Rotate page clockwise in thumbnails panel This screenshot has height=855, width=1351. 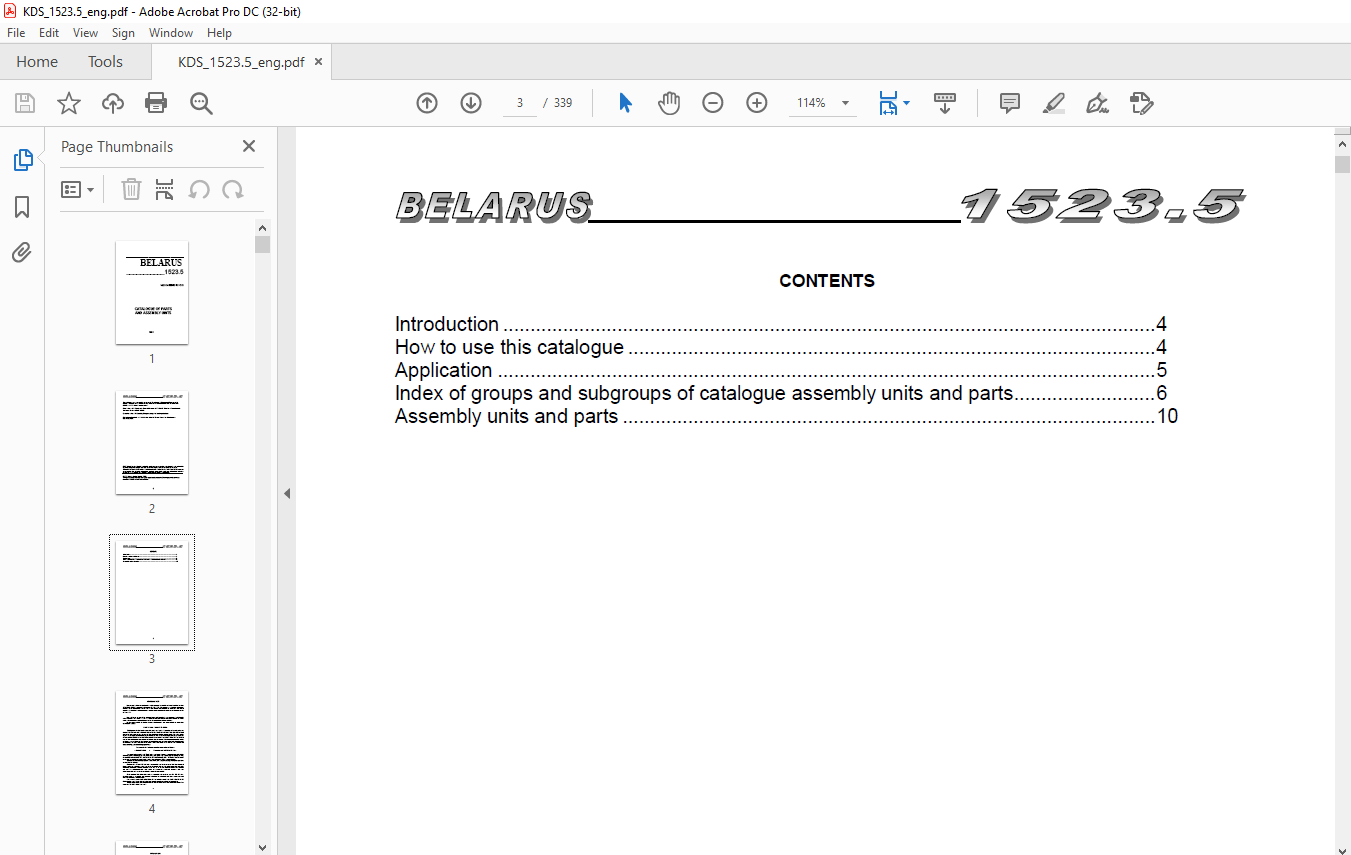click(x=233, y=189)
